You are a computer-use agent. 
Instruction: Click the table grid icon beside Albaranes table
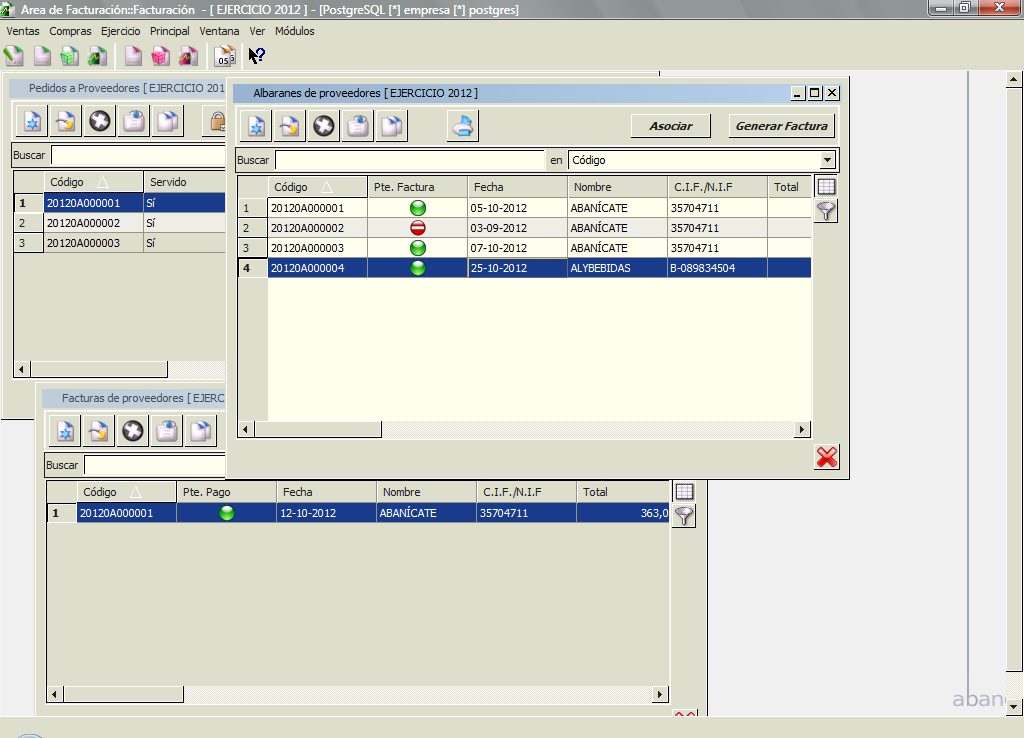coord(826,187)
